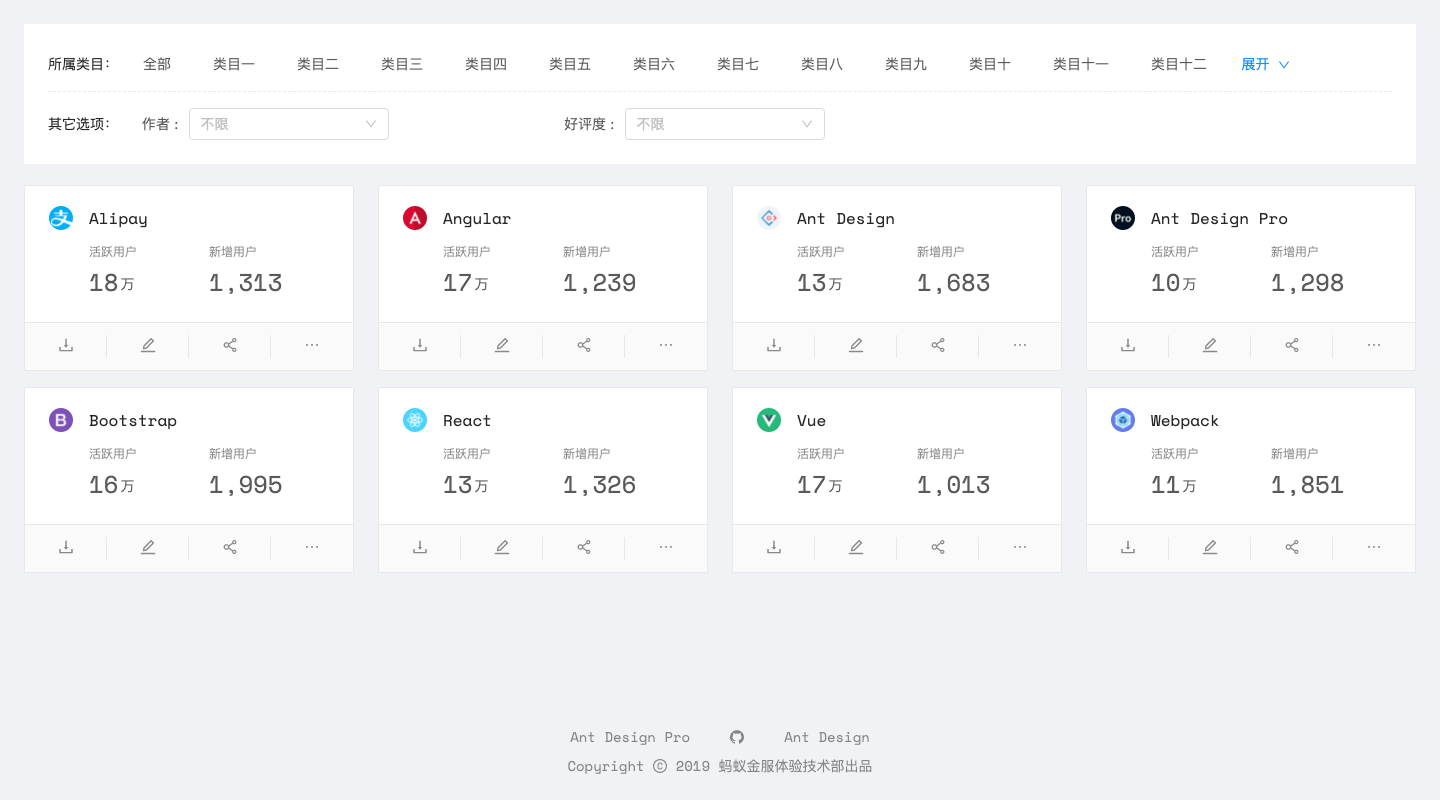1440x800 pixels.
Task: Click the edit pencil icon on Angular card
Action: (x=502, y=345)
